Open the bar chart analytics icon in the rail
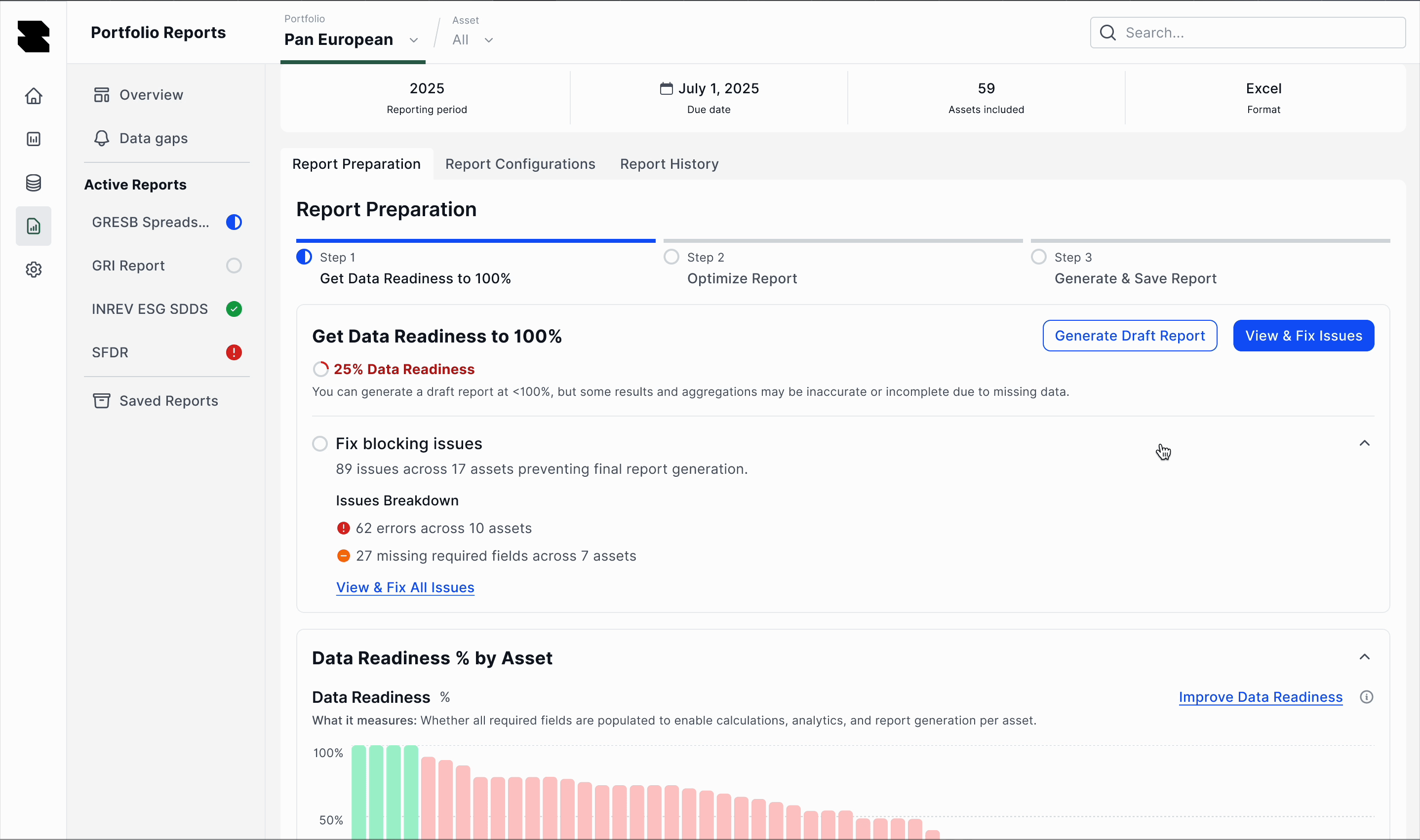 pyautogui.click(x=34, y=139)
